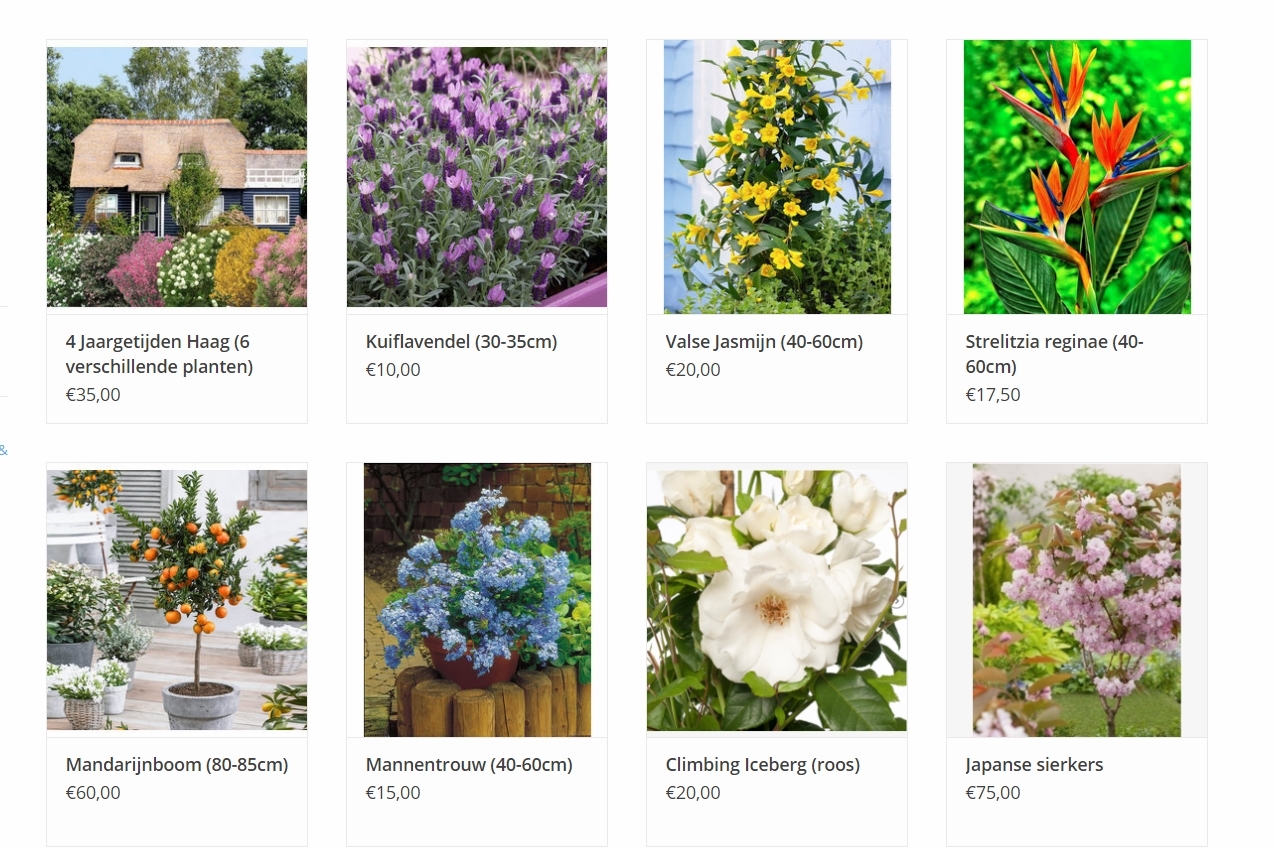1274x850 pixels.
Task: Open the Strelitzia reginae (40-60cm) title
Action: [x=1054, y=354]
